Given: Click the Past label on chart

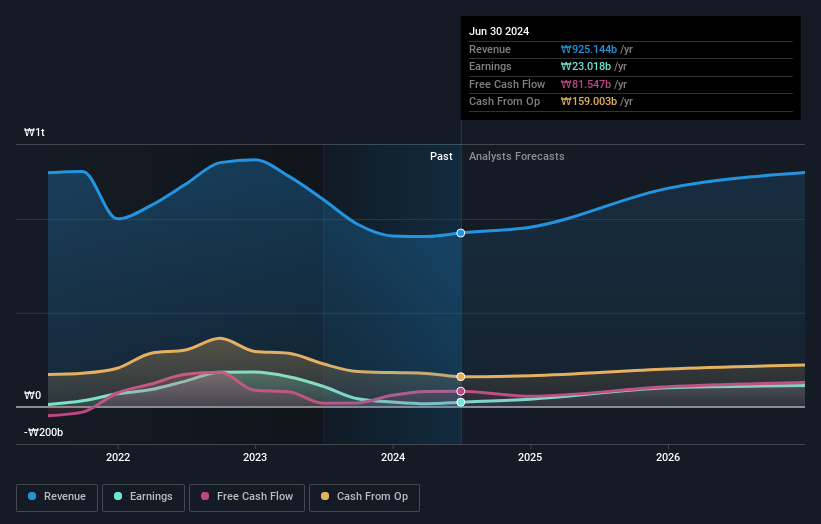Looking at the screenshot, I should point(441,157).
